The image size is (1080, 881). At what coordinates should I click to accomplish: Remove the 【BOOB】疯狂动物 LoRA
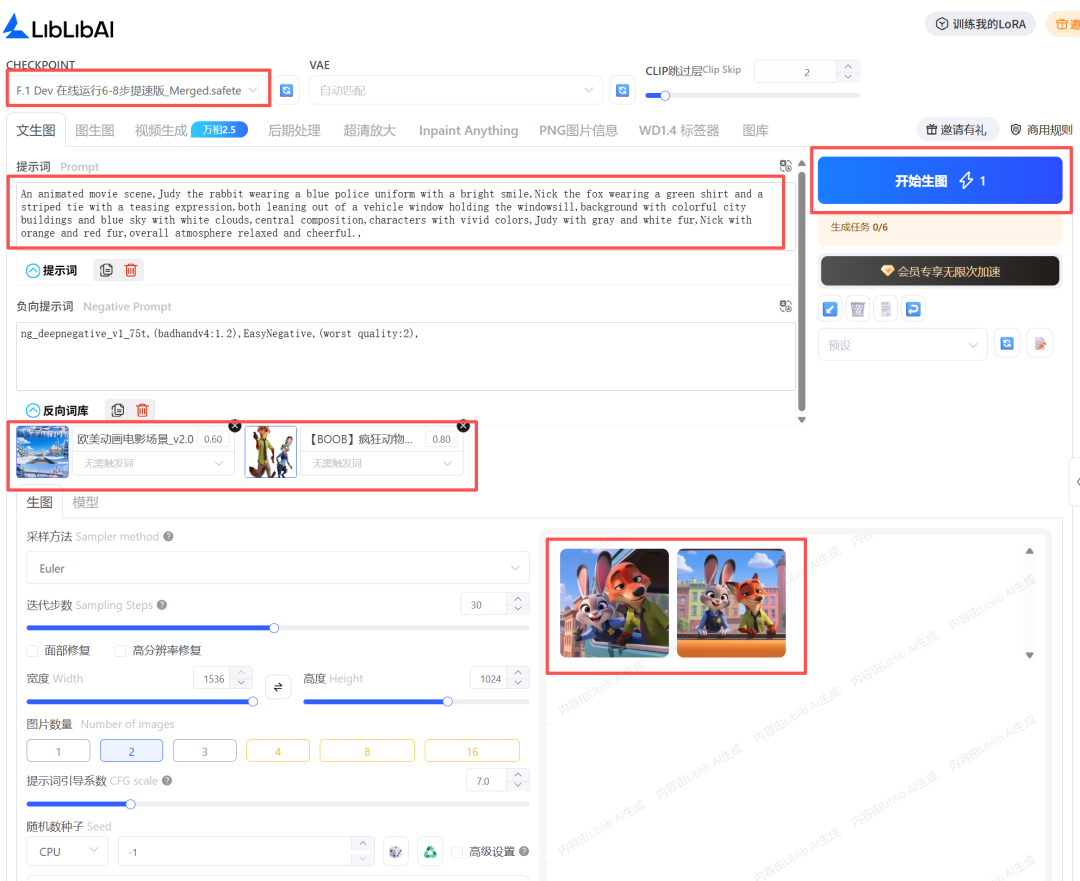point(464,426)
